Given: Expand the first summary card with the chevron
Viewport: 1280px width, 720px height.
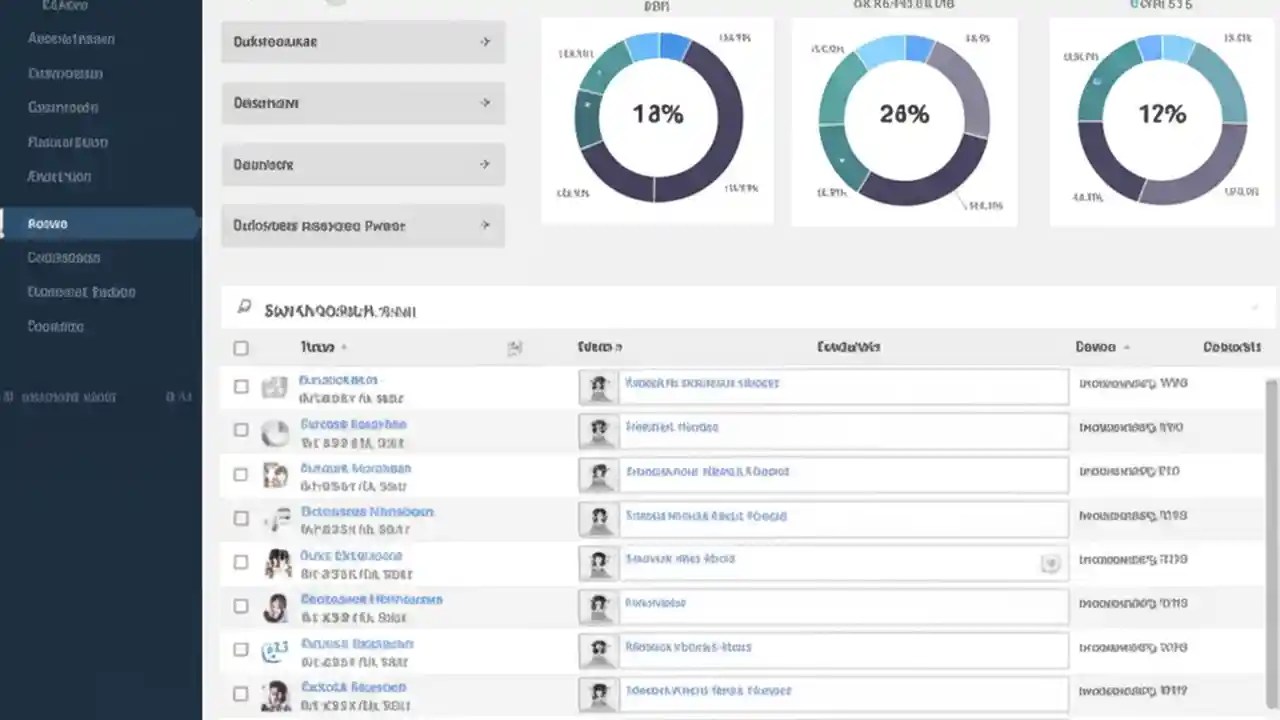Looking at the screenshot, I should [485, 41].
